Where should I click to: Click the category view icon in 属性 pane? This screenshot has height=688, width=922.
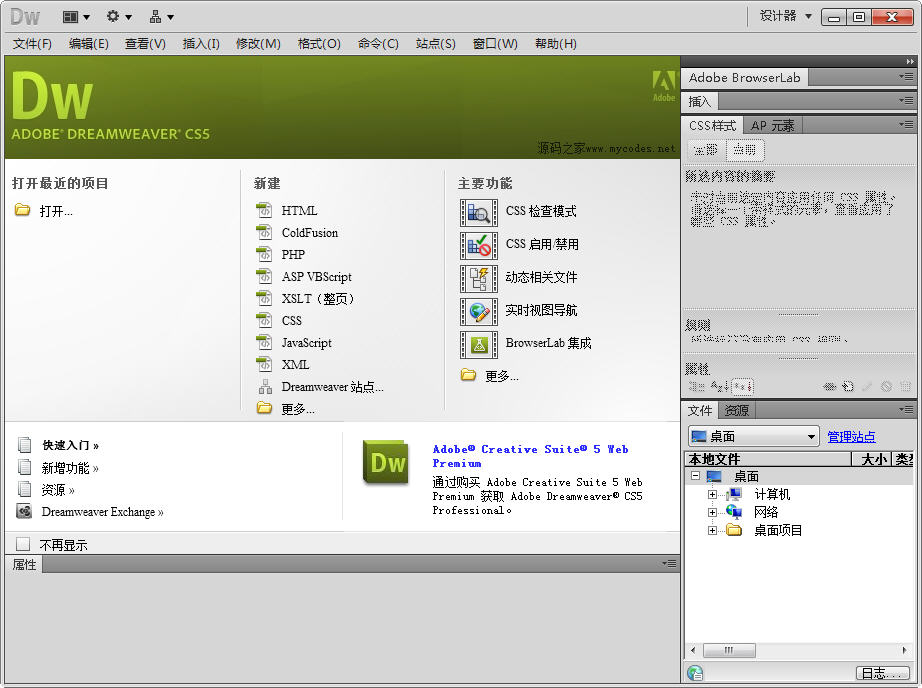pos(696,386)
